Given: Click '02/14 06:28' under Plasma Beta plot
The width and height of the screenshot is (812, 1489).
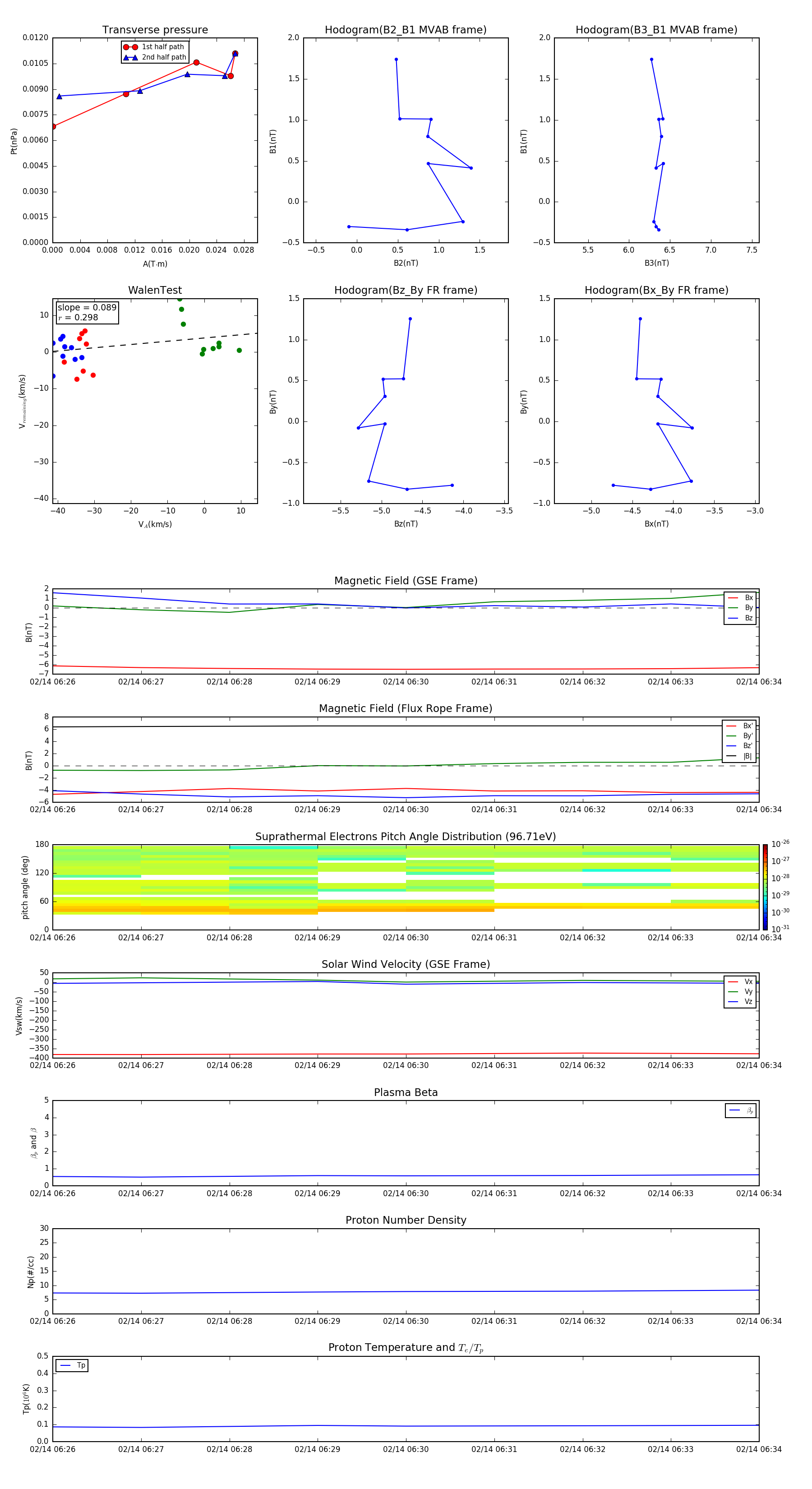Looking at the screenshot, I should tap(230, 1193).
